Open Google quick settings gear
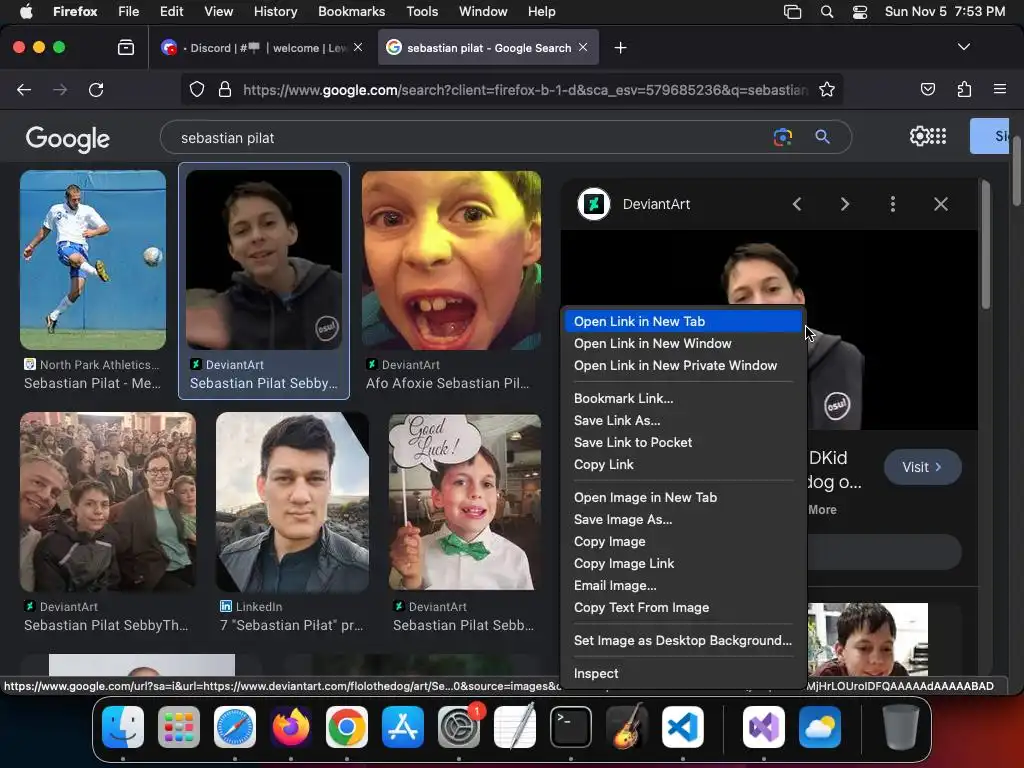The height and width of the screenshot is (768, 1024). pos(920,136)
